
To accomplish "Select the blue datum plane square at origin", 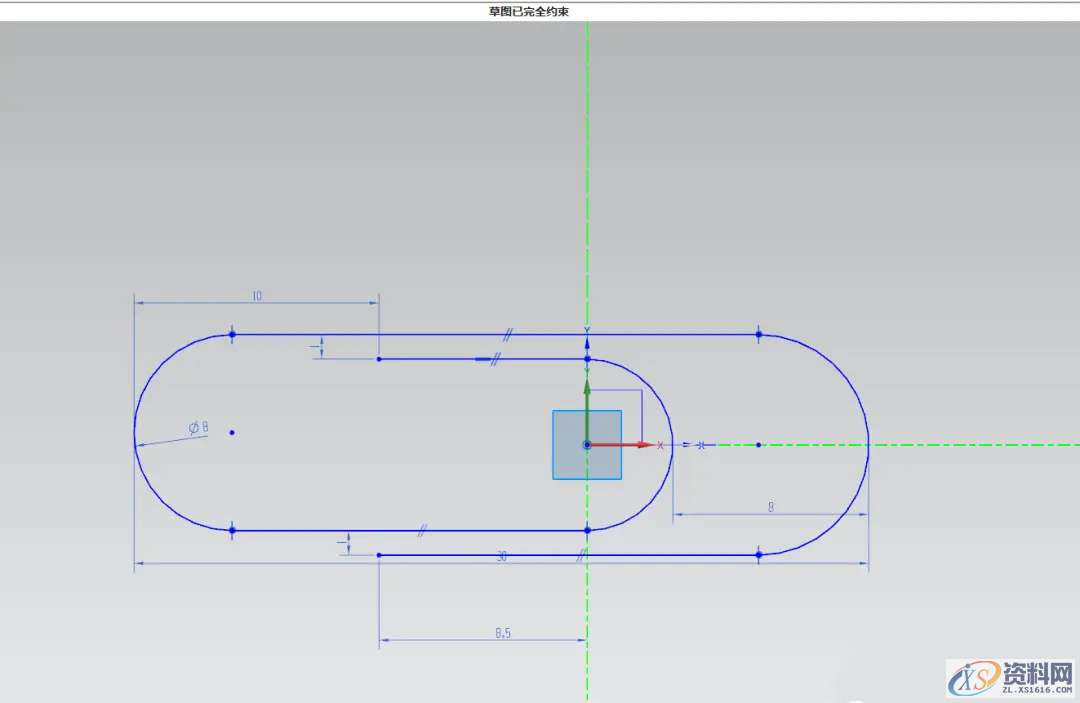I will [x=570, y=460].
